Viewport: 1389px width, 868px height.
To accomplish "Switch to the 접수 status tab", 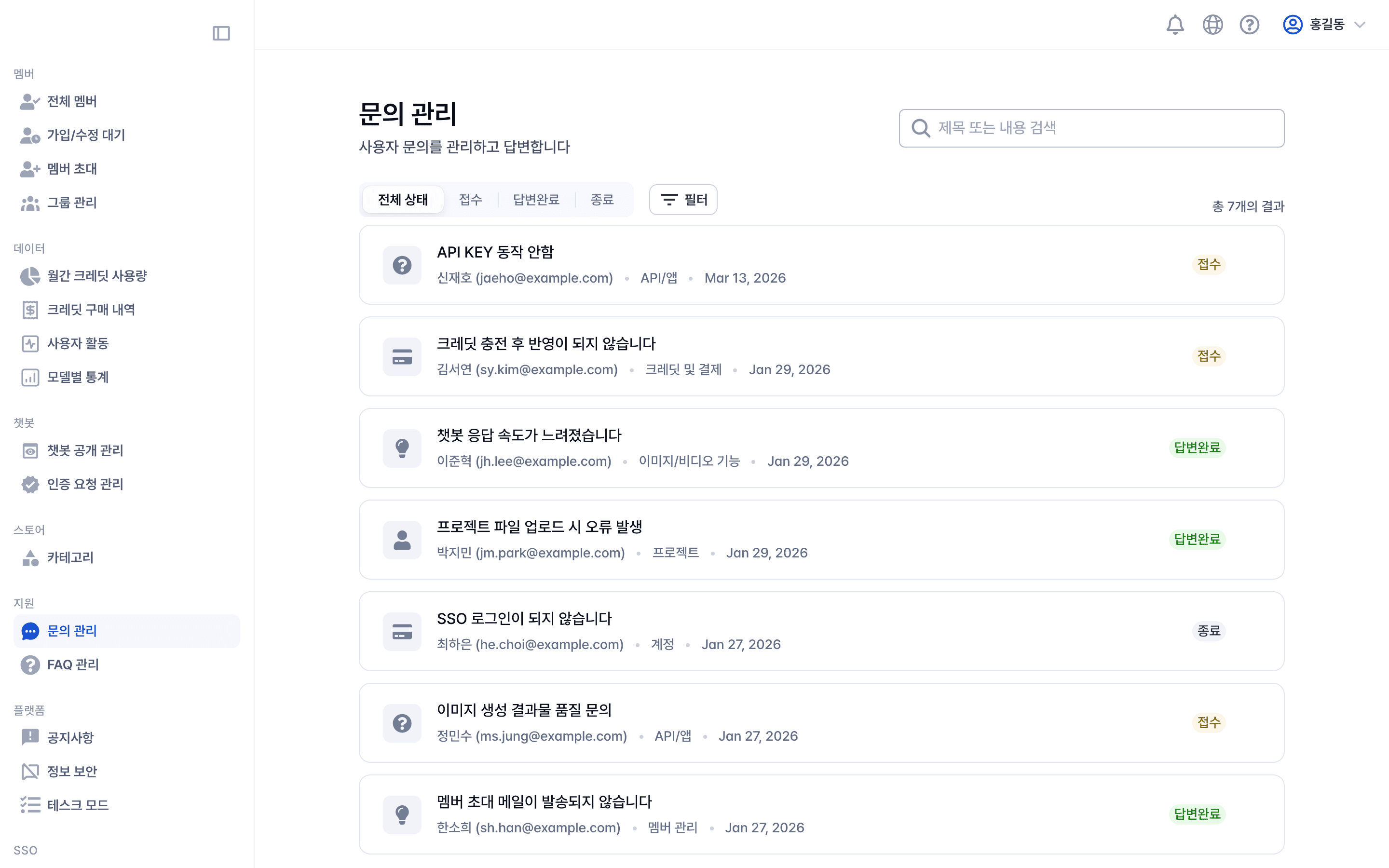I will (x=470, y=199).
